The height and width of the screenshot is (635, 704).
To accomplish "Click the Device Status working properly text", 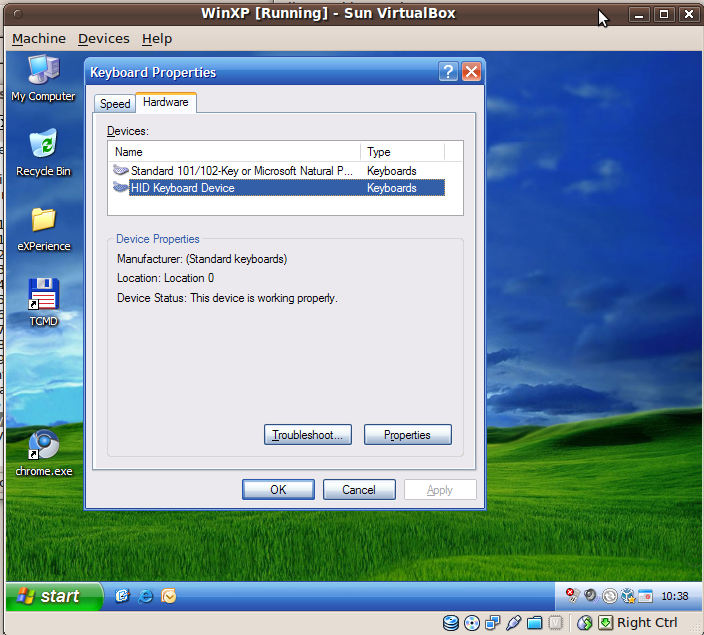I will coord(227,298).
